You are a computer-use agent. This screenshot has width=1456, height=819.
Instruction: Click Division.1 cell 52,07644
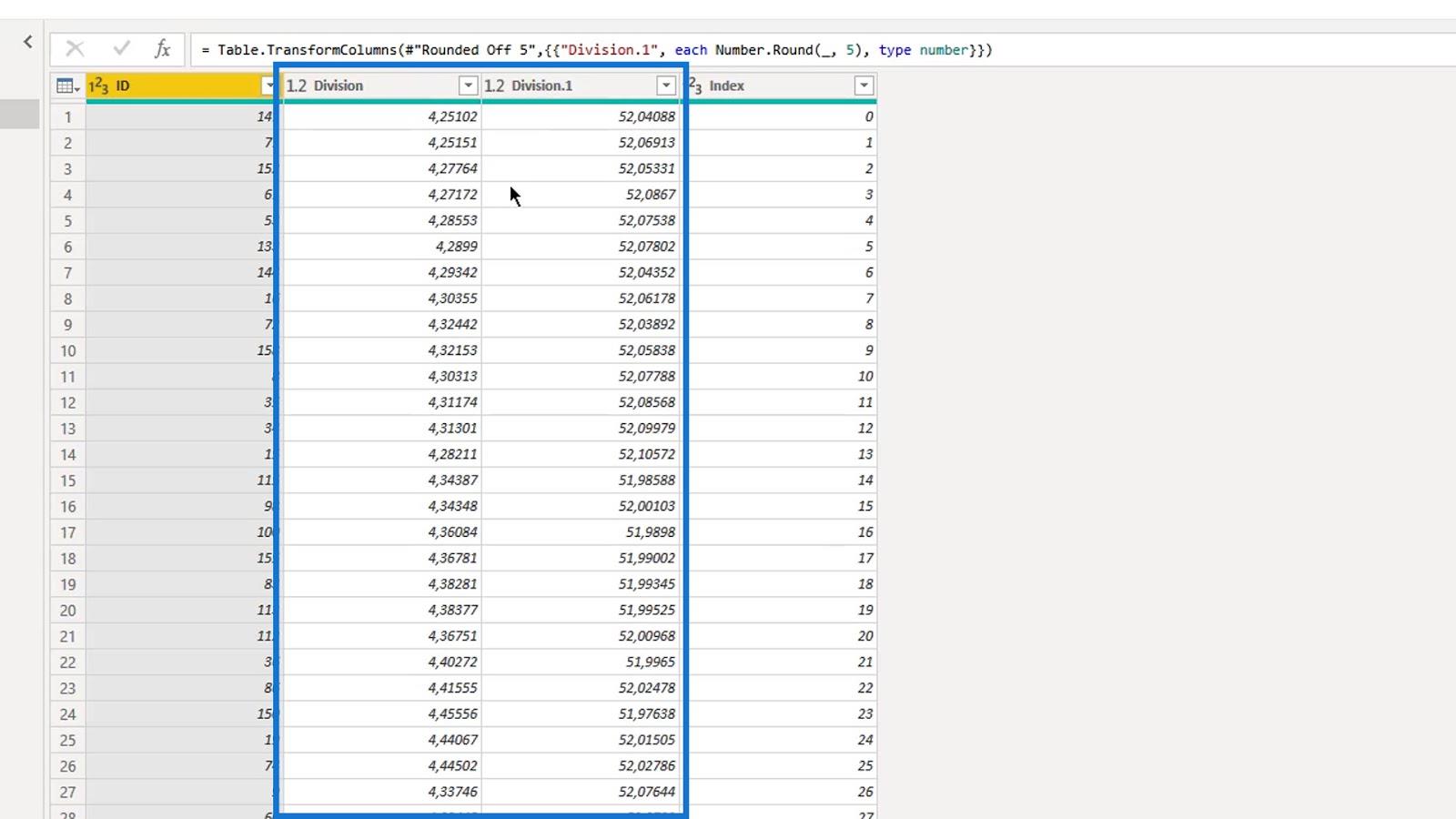pyautogui.click(x=581, y=792)
